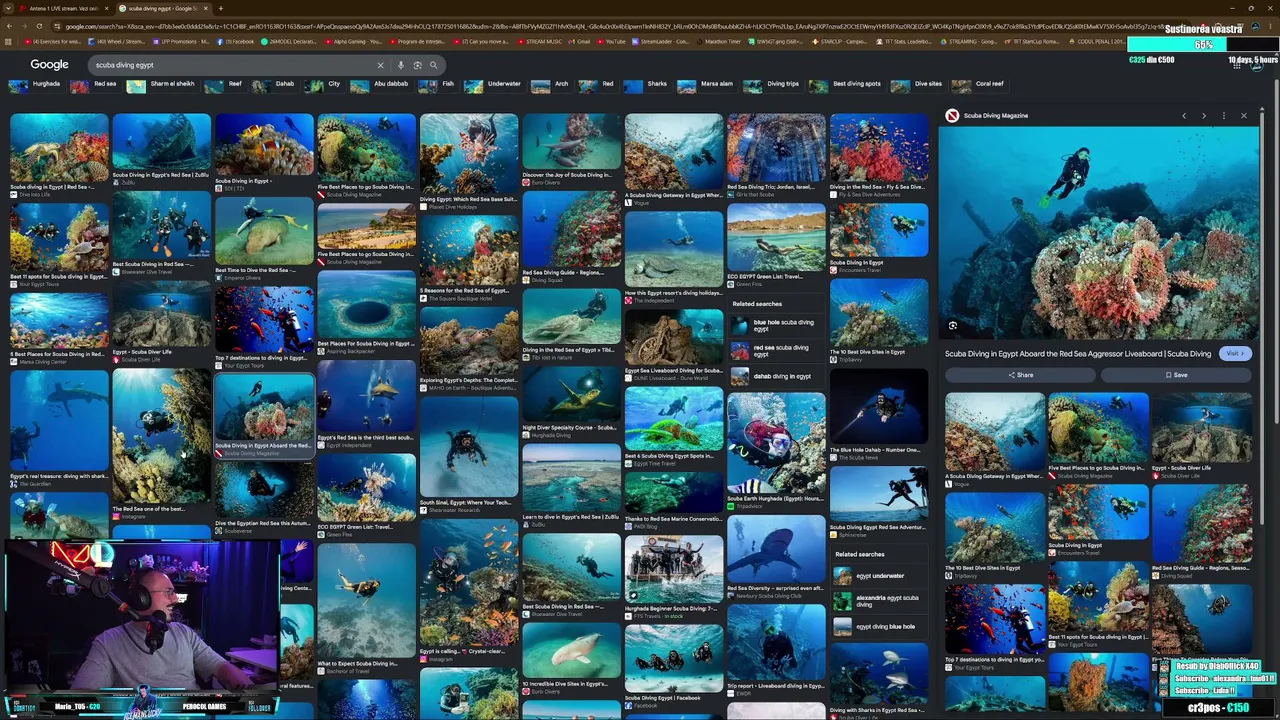
Task: Select the Red sea filter chip
Action: [94, 85]
